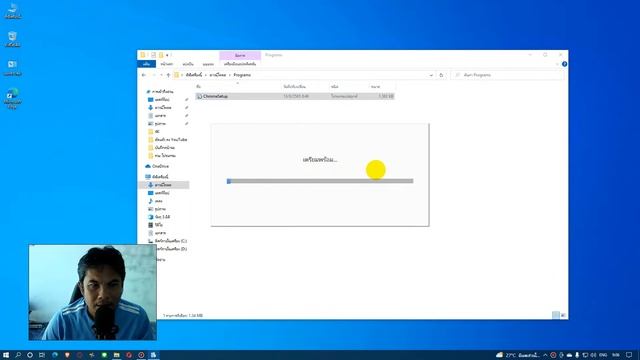Click microphone icon in system tray
The height and width of the screenshot is (360, 640).
point(577,355)
